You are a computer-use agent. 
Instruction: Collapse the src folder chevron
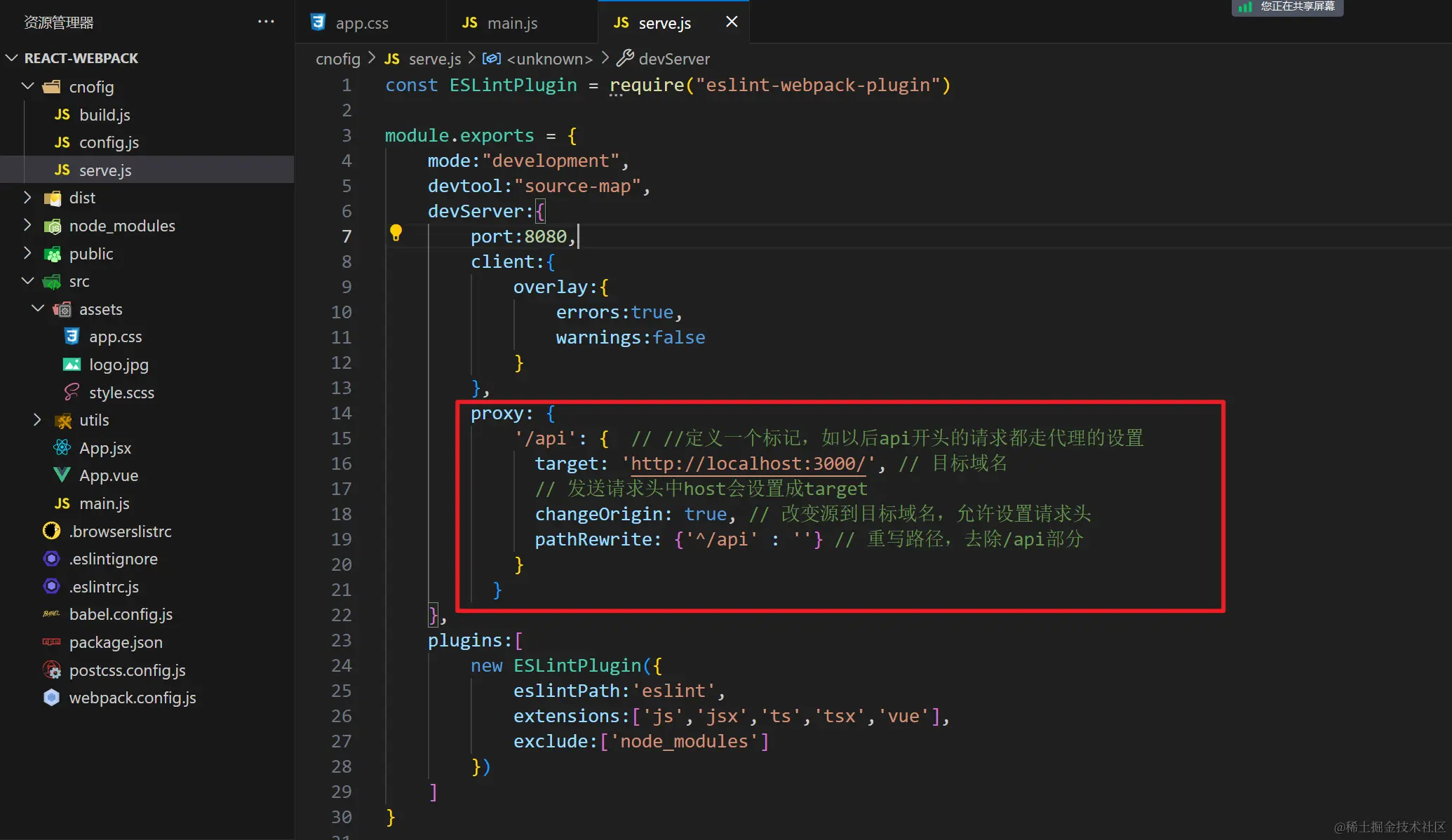(27, 281)
